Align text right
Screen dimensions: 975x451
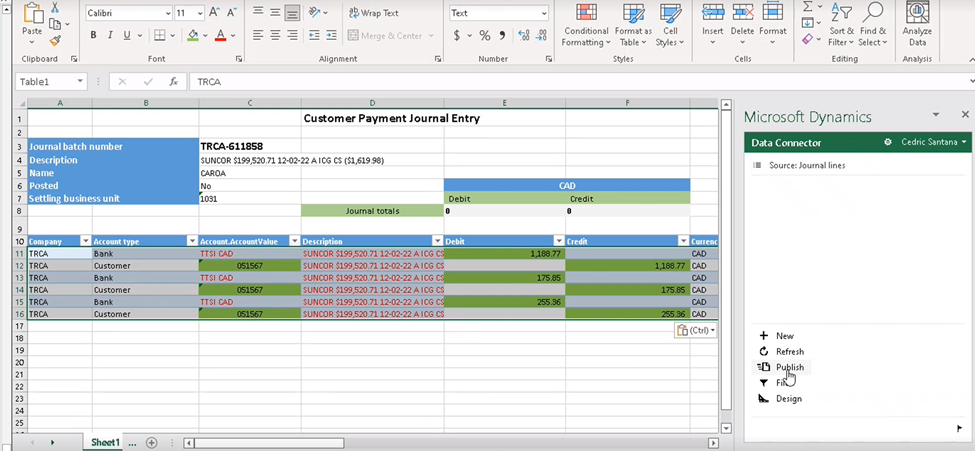pyautogui.click(x=292, y=35)
